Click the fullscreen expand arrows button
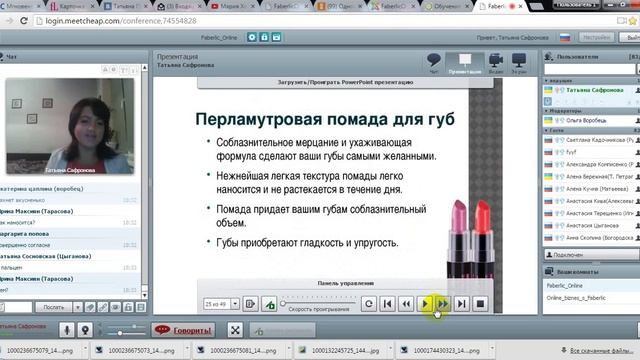The image size is (640, 360). click(x=235, y=330)
